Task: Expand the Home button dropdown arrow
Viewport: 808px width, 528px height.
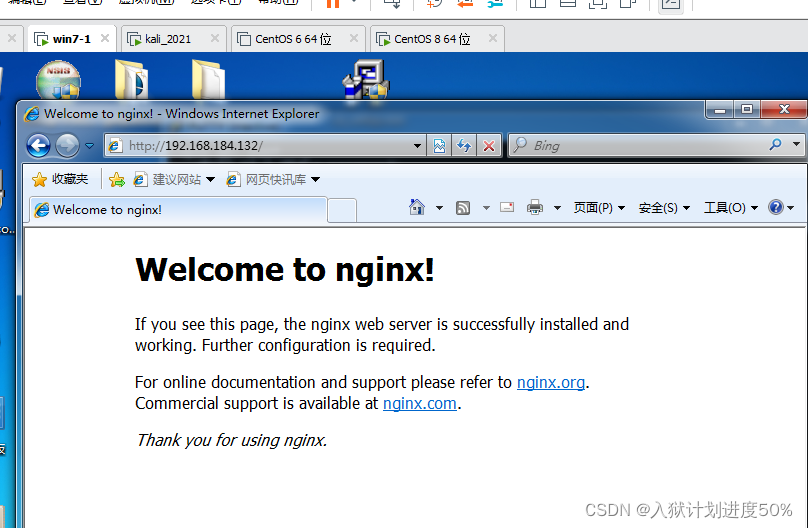Action: pos(439,208)
